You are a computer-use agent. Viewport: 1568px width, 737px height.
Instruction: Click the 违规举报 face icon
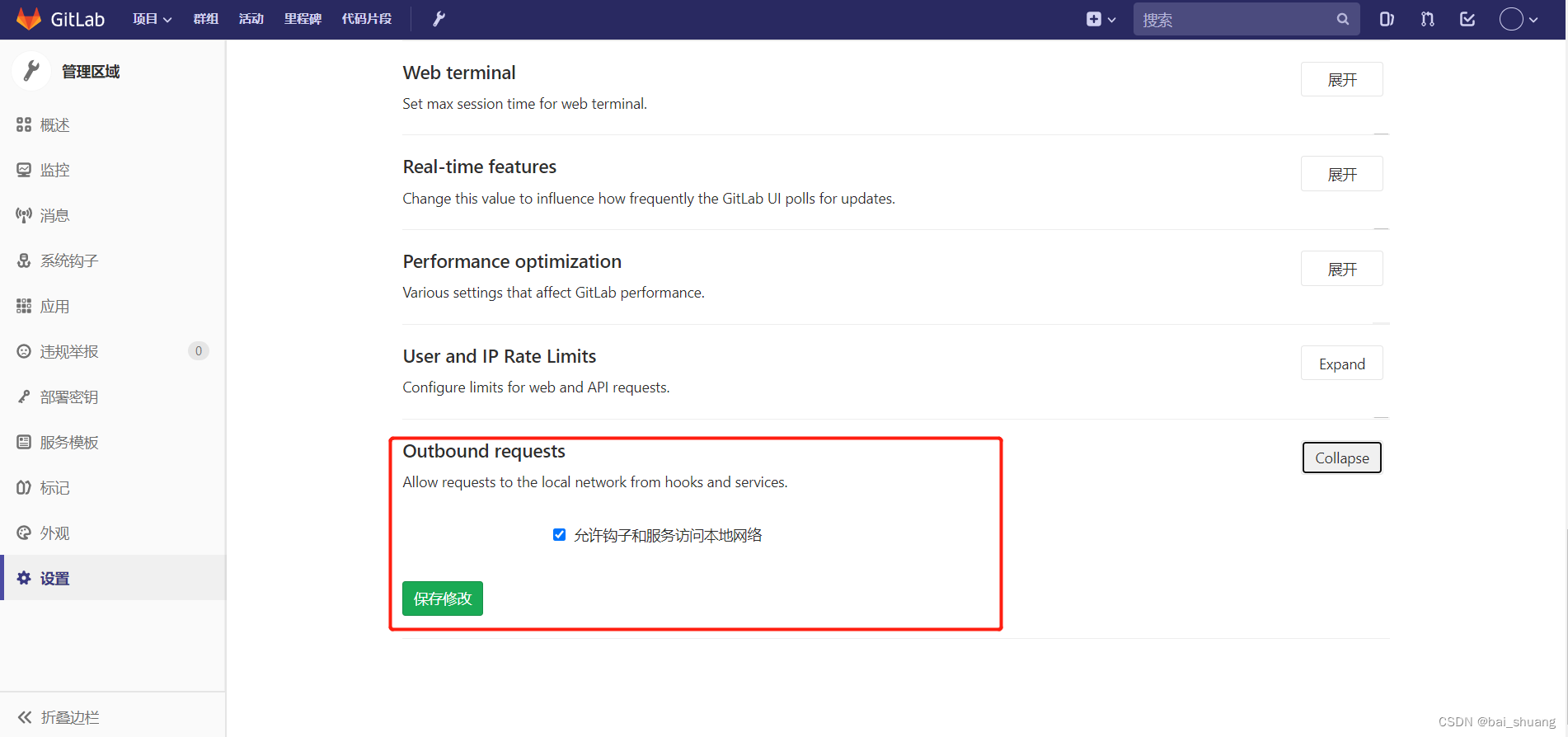pos(24,351)
